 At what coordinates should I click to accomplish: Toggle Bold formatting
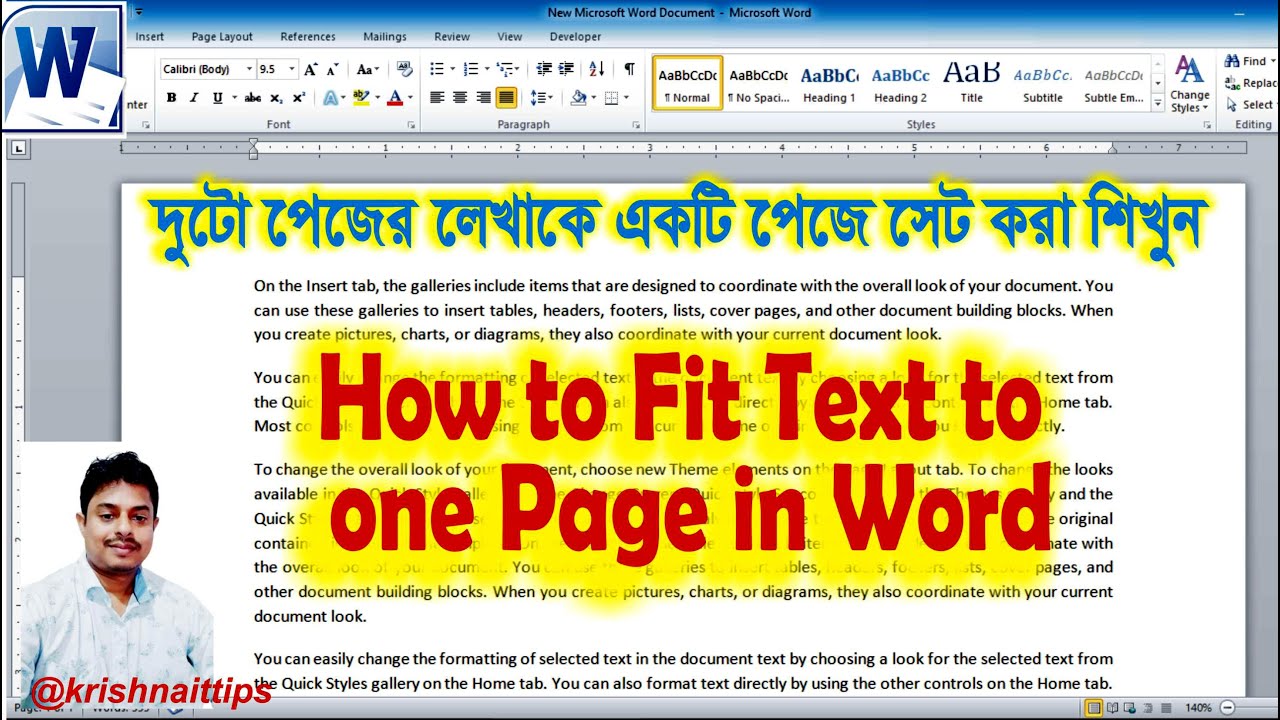click(x=172, y=98)
